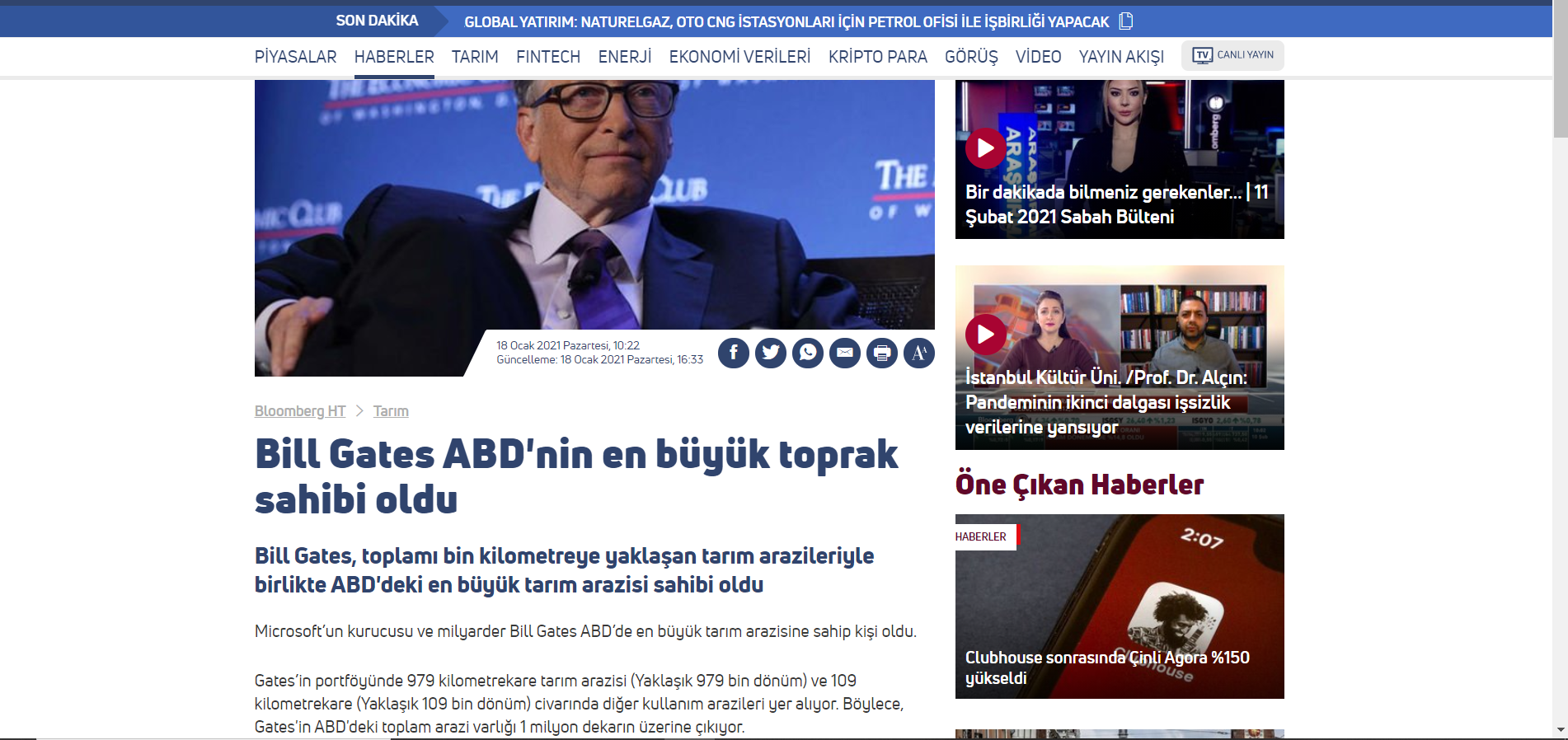Play the İstanbul Kültür Üni. video
Screen dimensions: 1568x740
985,335
